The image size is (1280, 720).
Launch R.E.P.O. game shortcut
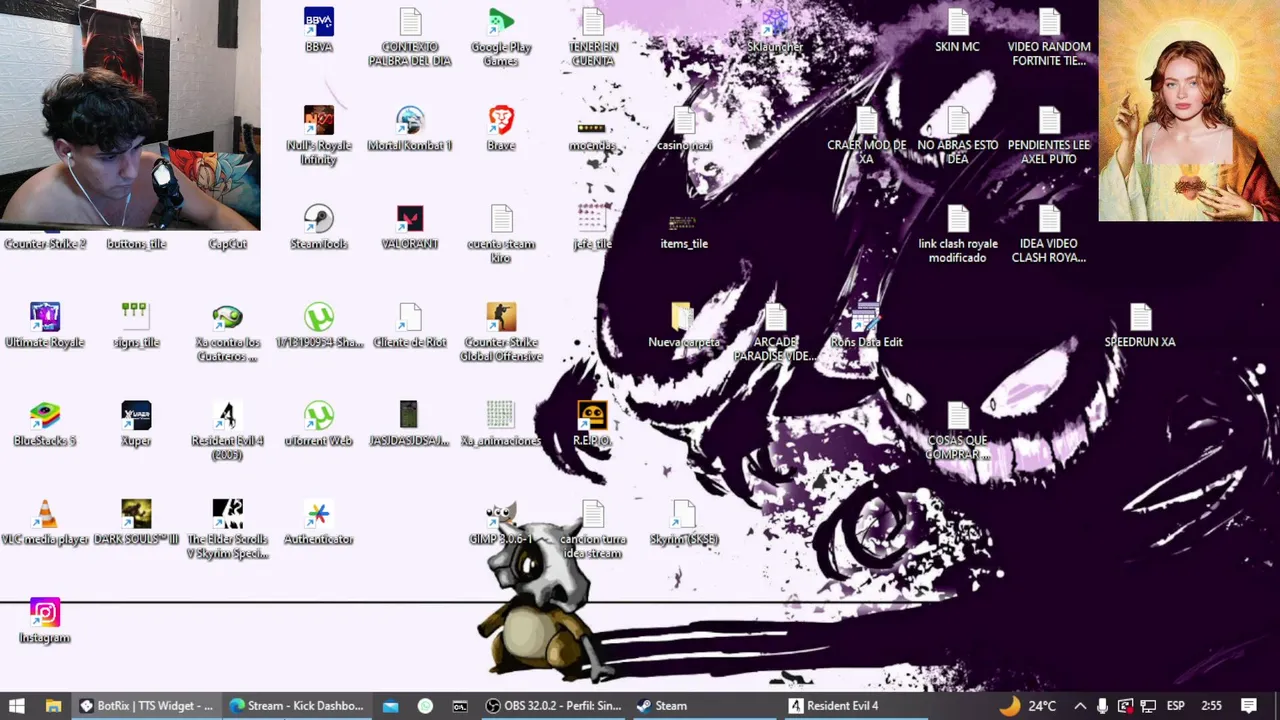click(592, 423)
